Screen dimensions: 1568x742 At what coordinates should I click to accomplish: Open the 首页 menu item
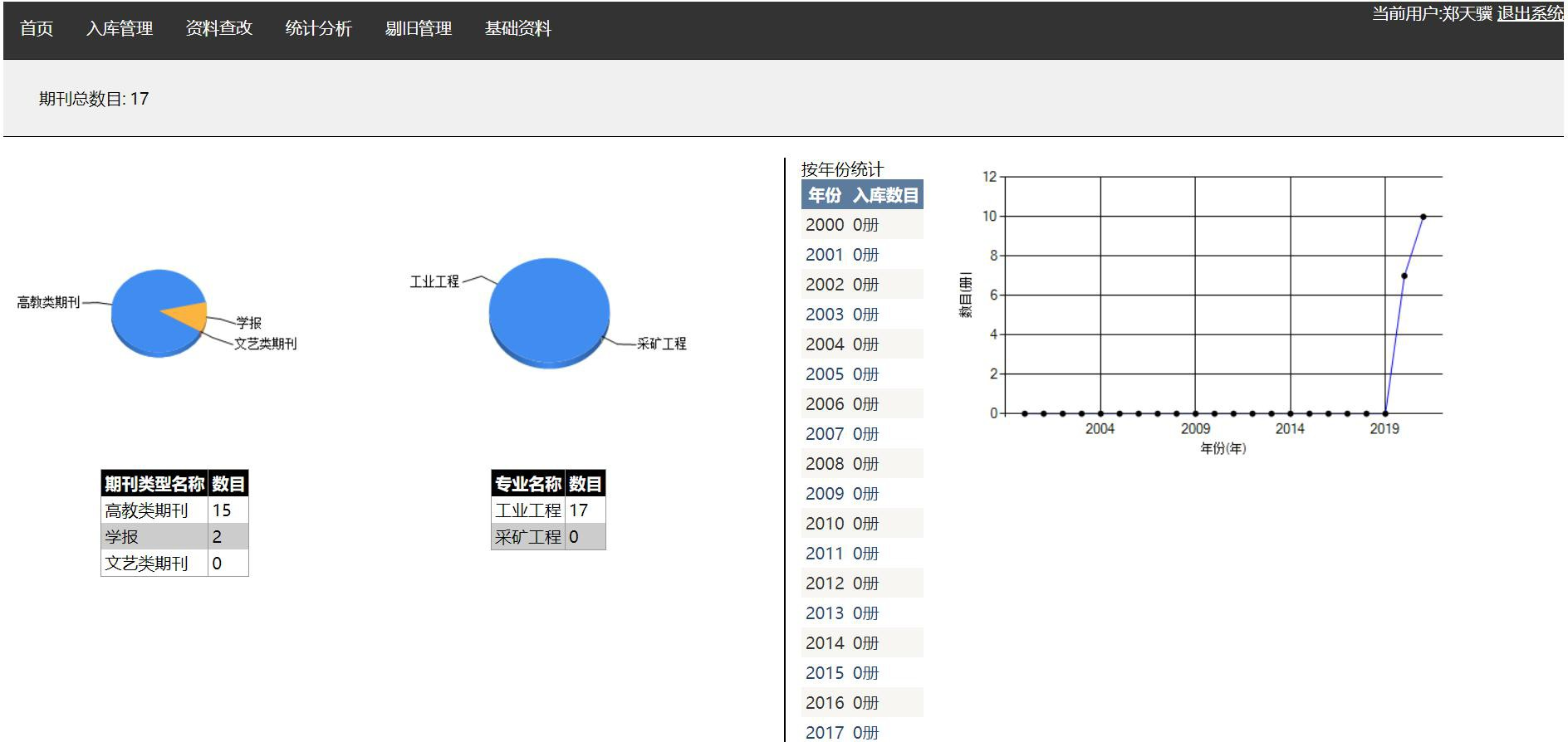click(37, 29)
